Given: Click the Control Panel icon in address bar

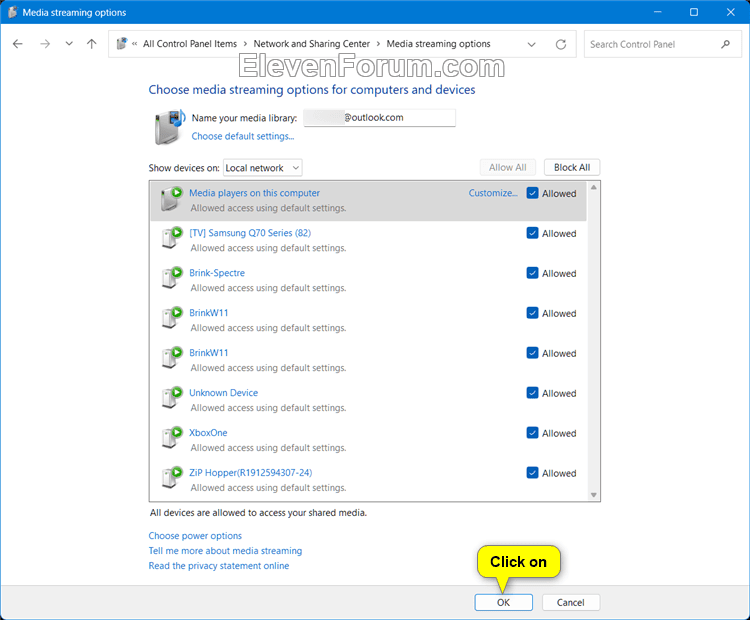Looking at the screenshot, I should coord(122,44).
